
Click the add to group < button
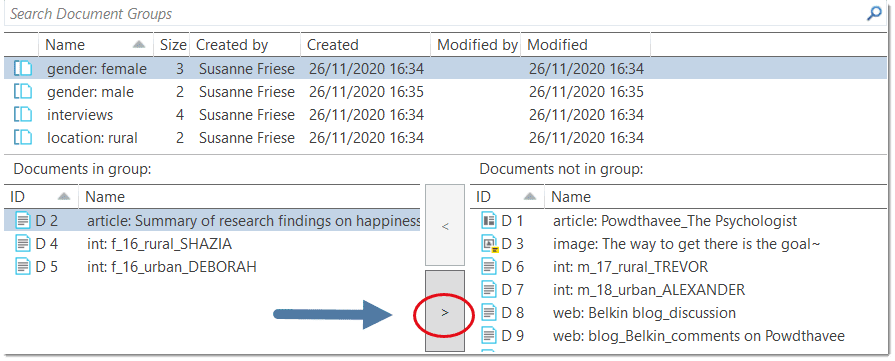click(445, 226)
